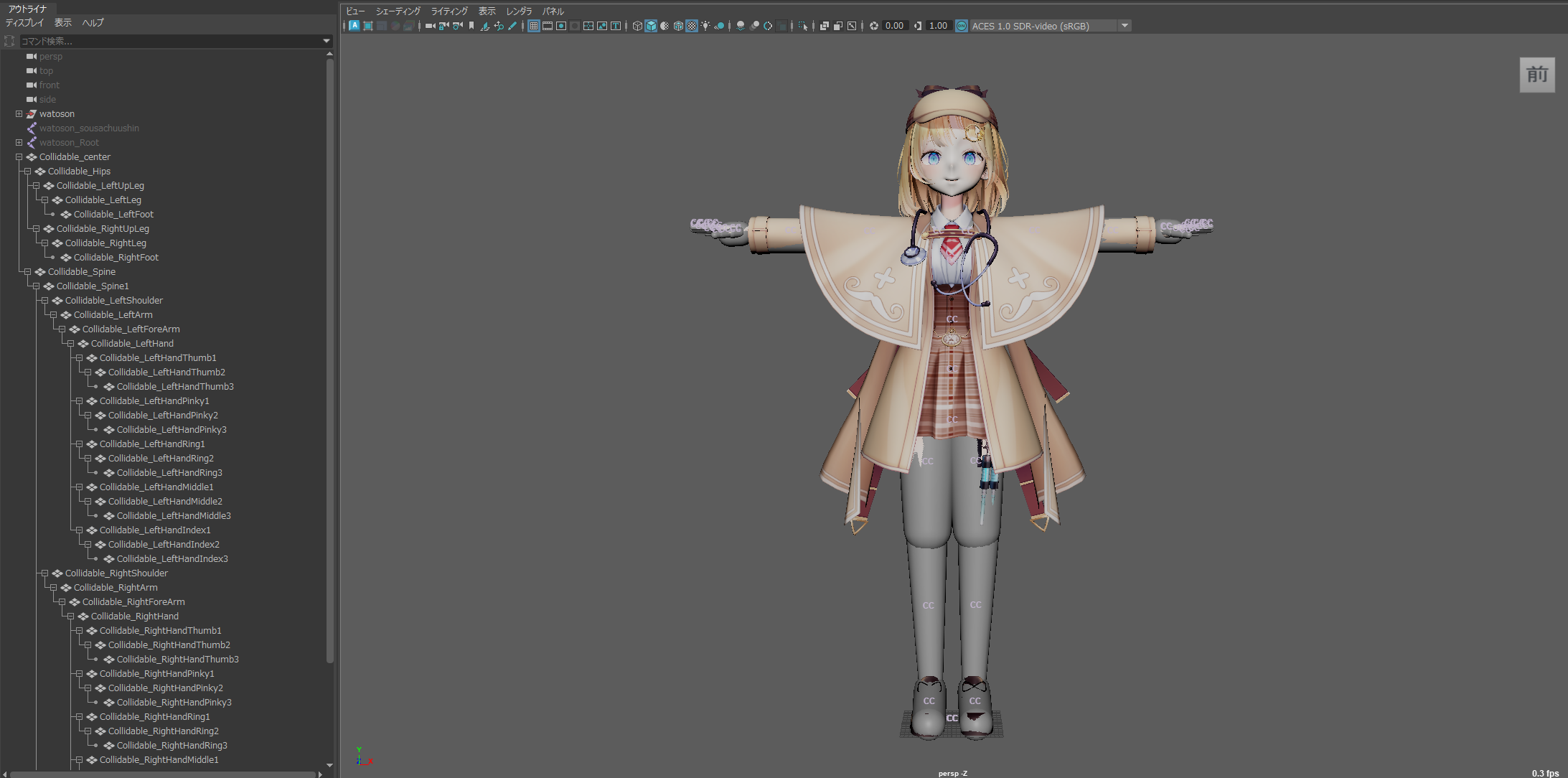
Task: Click the X-Ray Active Components icon
Action: [838, 26]
